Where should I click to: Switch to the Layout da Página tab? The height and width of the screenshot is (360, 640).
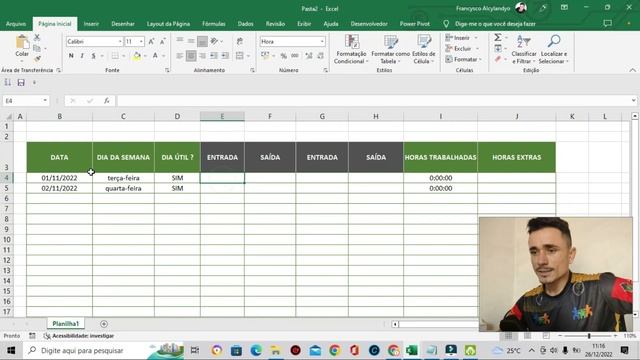pos(168,24)
